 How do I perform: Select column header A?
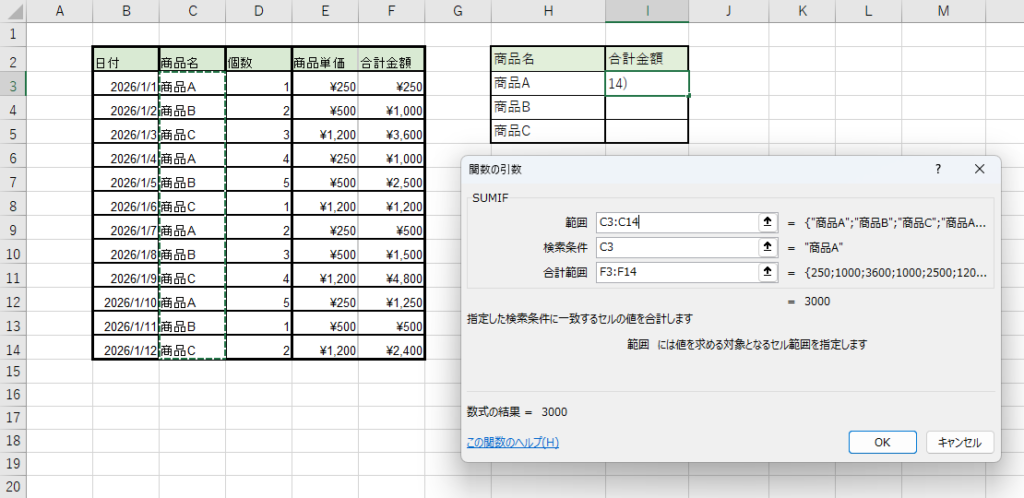(59, 11)
